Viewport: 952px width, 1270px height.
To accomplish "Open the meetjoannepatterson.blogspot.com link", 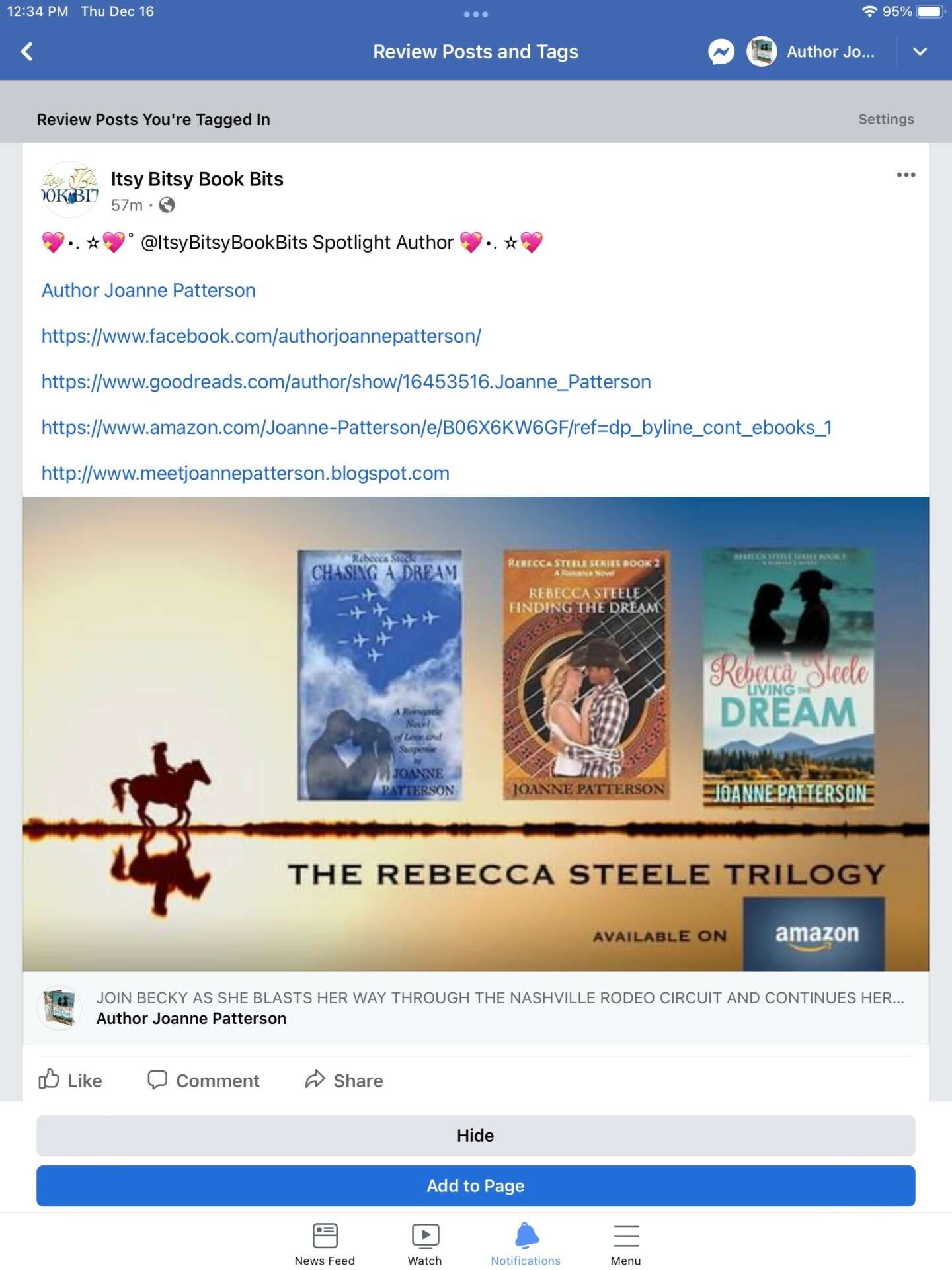I will click(245, 473).
